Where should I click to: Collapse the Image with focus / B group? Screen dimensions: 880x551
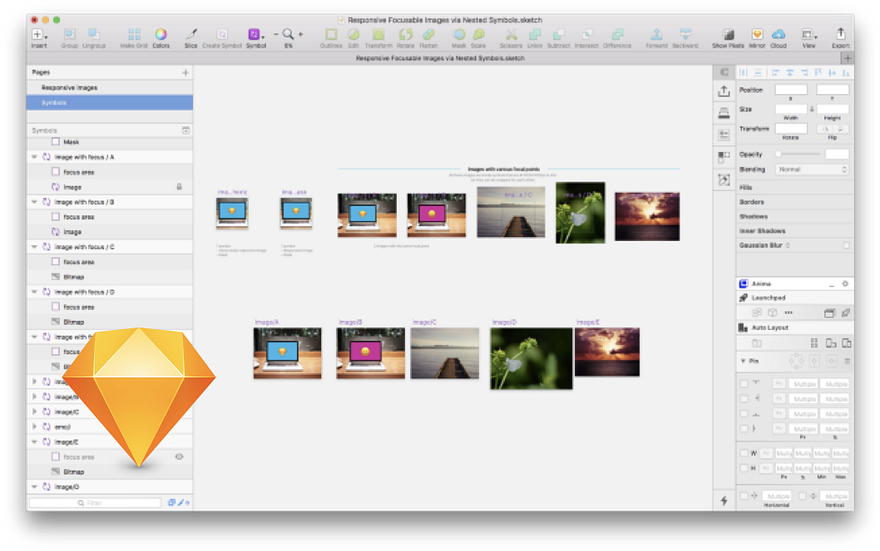click(x=35, y=202)
